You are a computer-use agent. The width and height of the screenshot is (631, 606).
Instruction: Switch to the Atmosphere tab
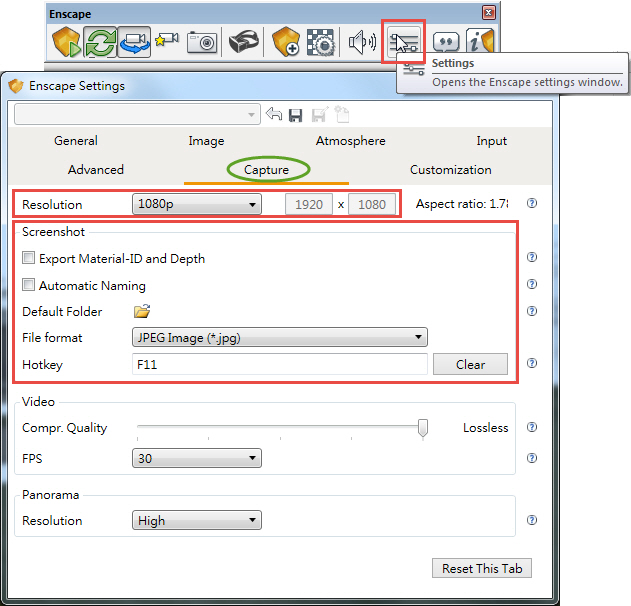[351, 141]
